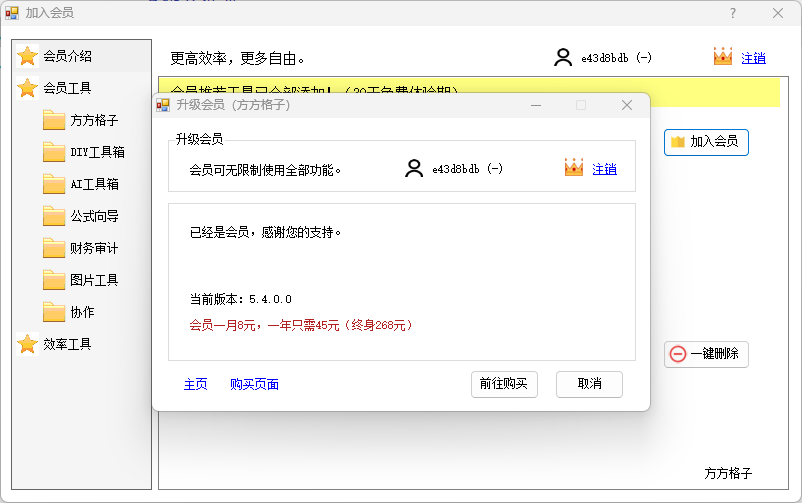Click the DIY工具箱 folder icon
The width and height of the screenshot is (802, 503).
[54, 152]
